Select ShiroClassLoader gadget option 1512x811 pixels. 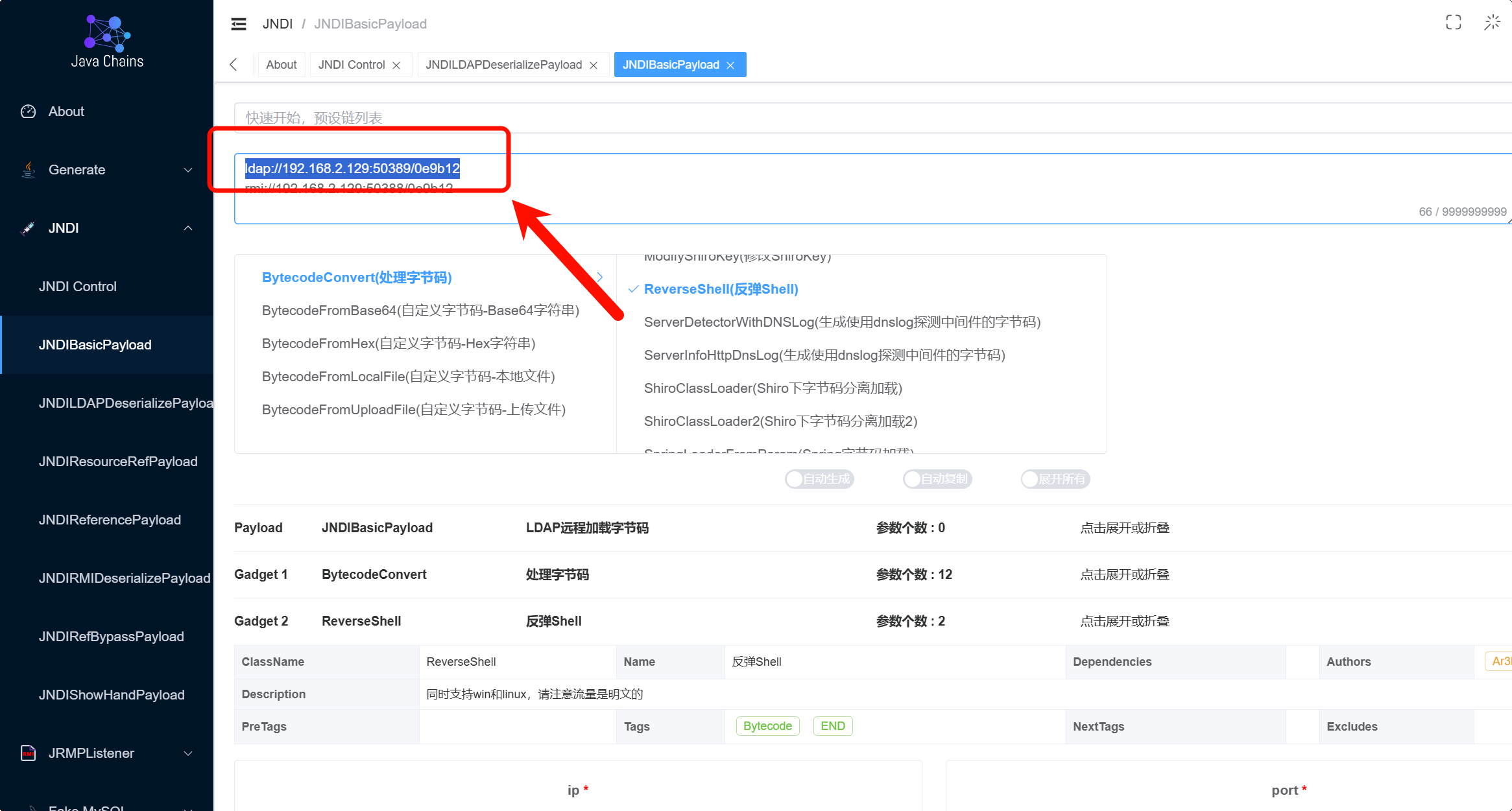point(773,388)
